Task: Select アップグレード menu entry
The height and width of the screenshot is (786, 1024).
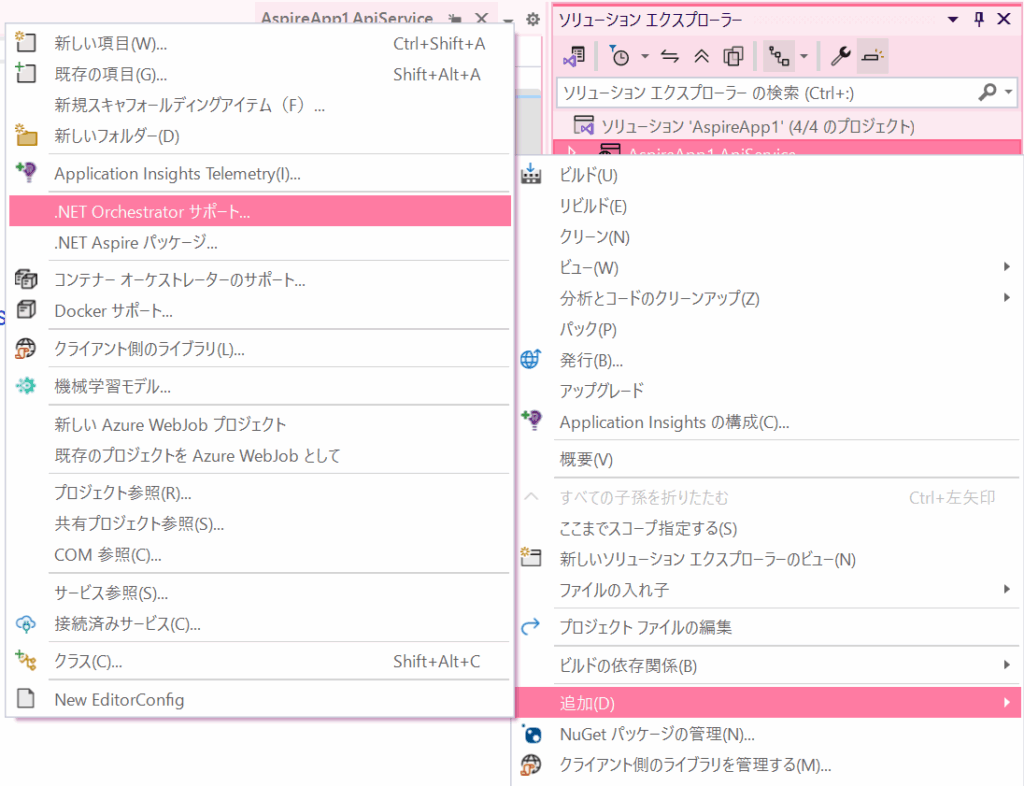Action: pyautogui.click(x=767, y=390)
